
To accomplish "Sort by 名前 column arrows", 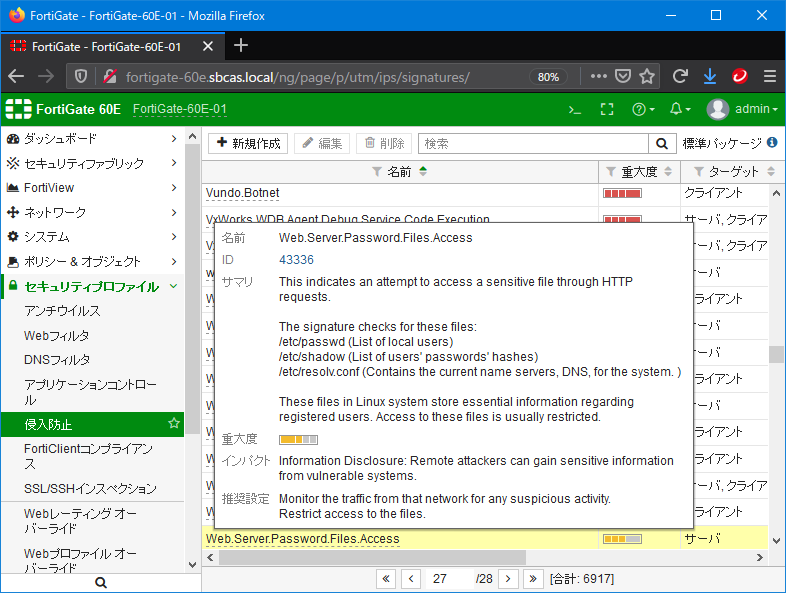I will click(x=423, y=171).
